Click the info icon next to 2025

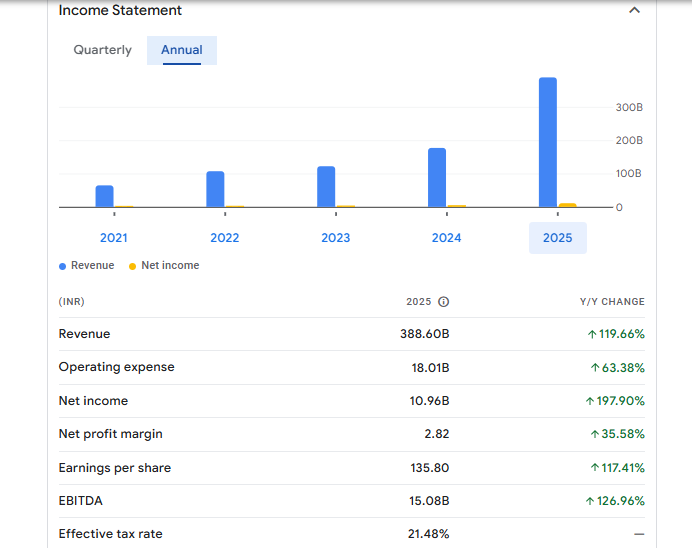444,302
